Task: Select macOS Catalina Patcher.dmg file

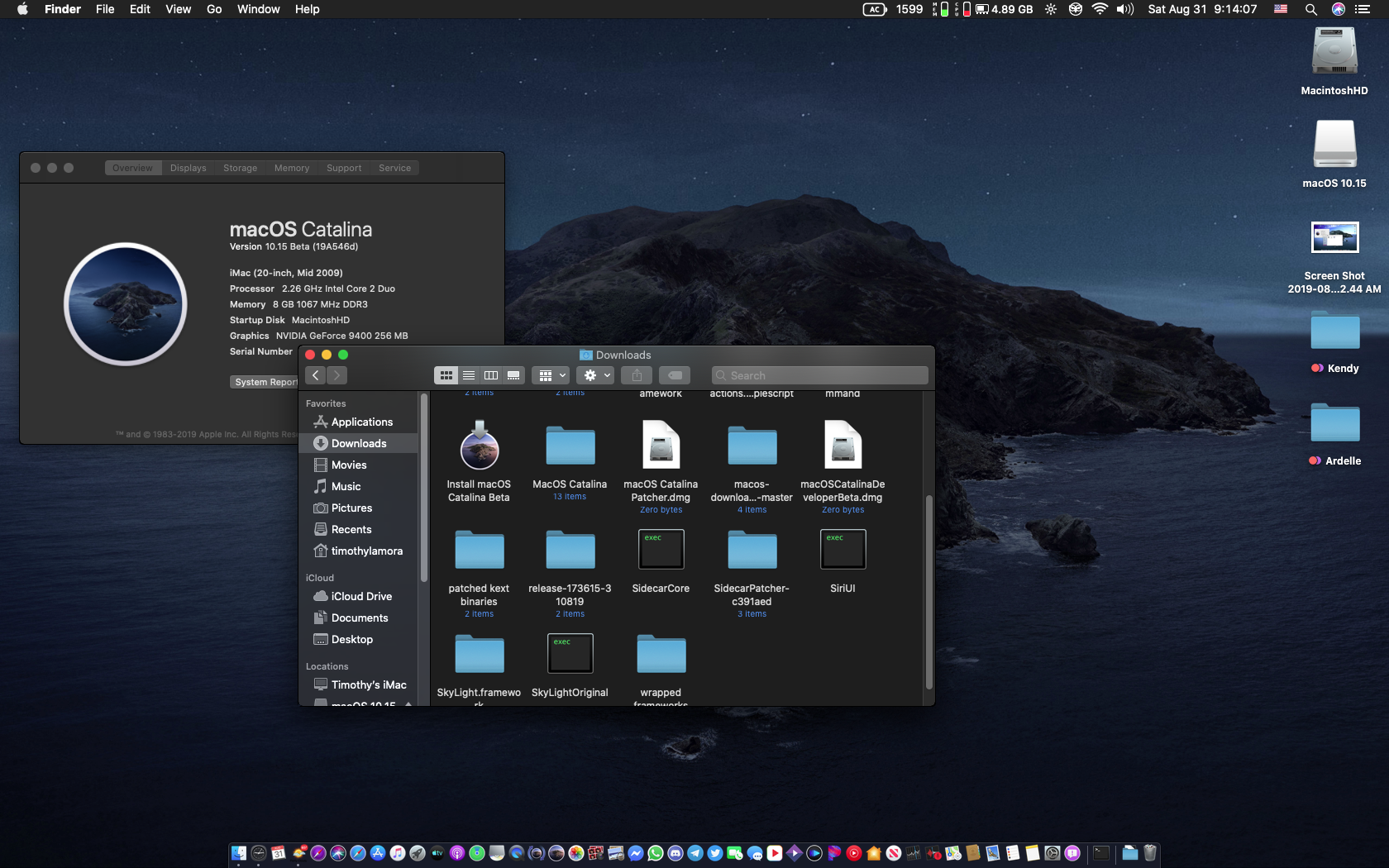Action: click(661, 445)
